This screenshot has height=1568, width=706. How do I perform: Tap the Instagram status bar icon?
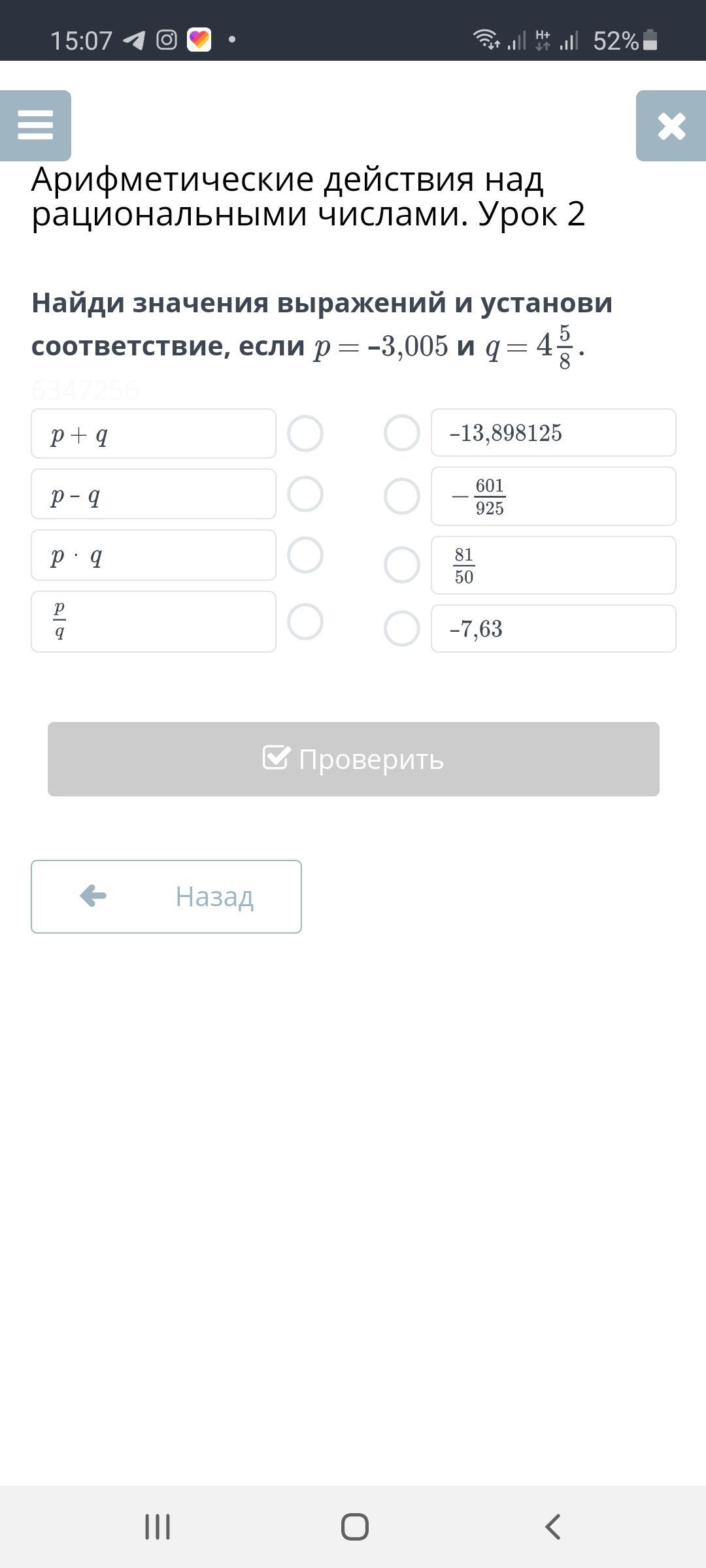[167, 41]
